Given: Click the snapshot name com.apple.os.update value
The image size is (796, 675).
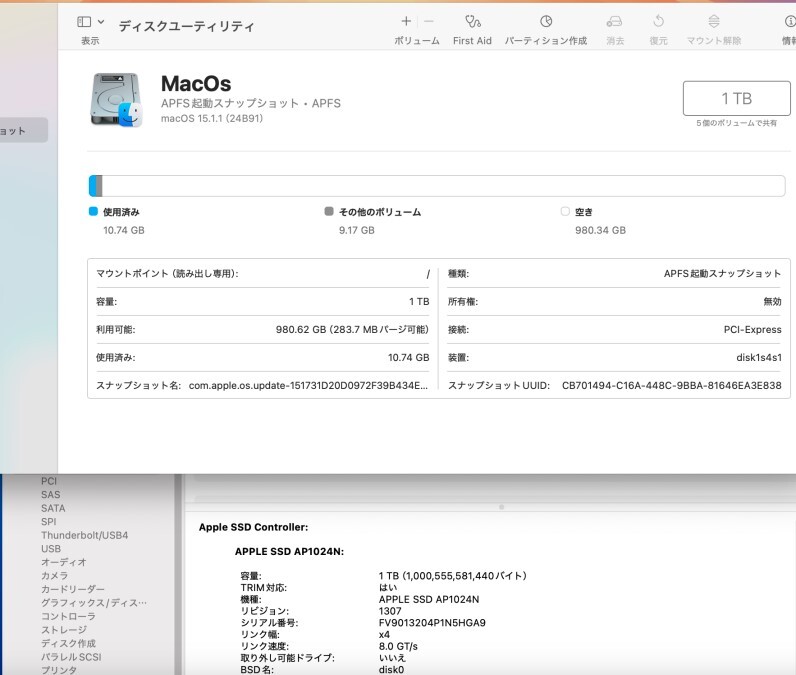Looking at the screenshot, I should (308, 386).
